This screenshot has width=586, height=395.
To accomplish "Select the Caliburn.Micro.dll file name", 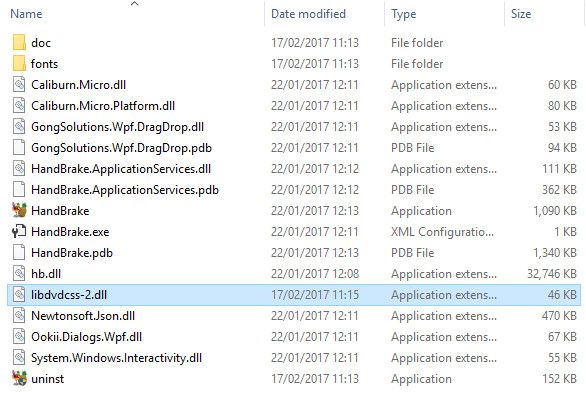I will (78, 85).
